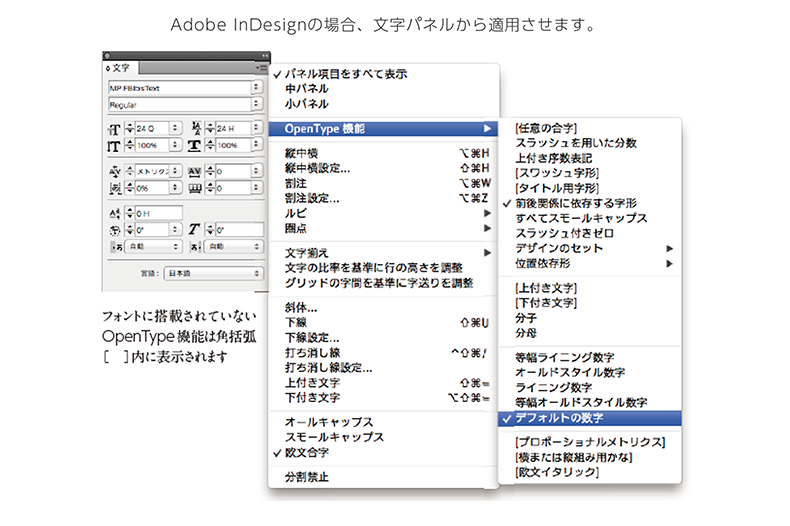Click the font size icon in 文字 panel
Image resolution: width=790 pixels, height=526 pixels.
tap(114, 129)
